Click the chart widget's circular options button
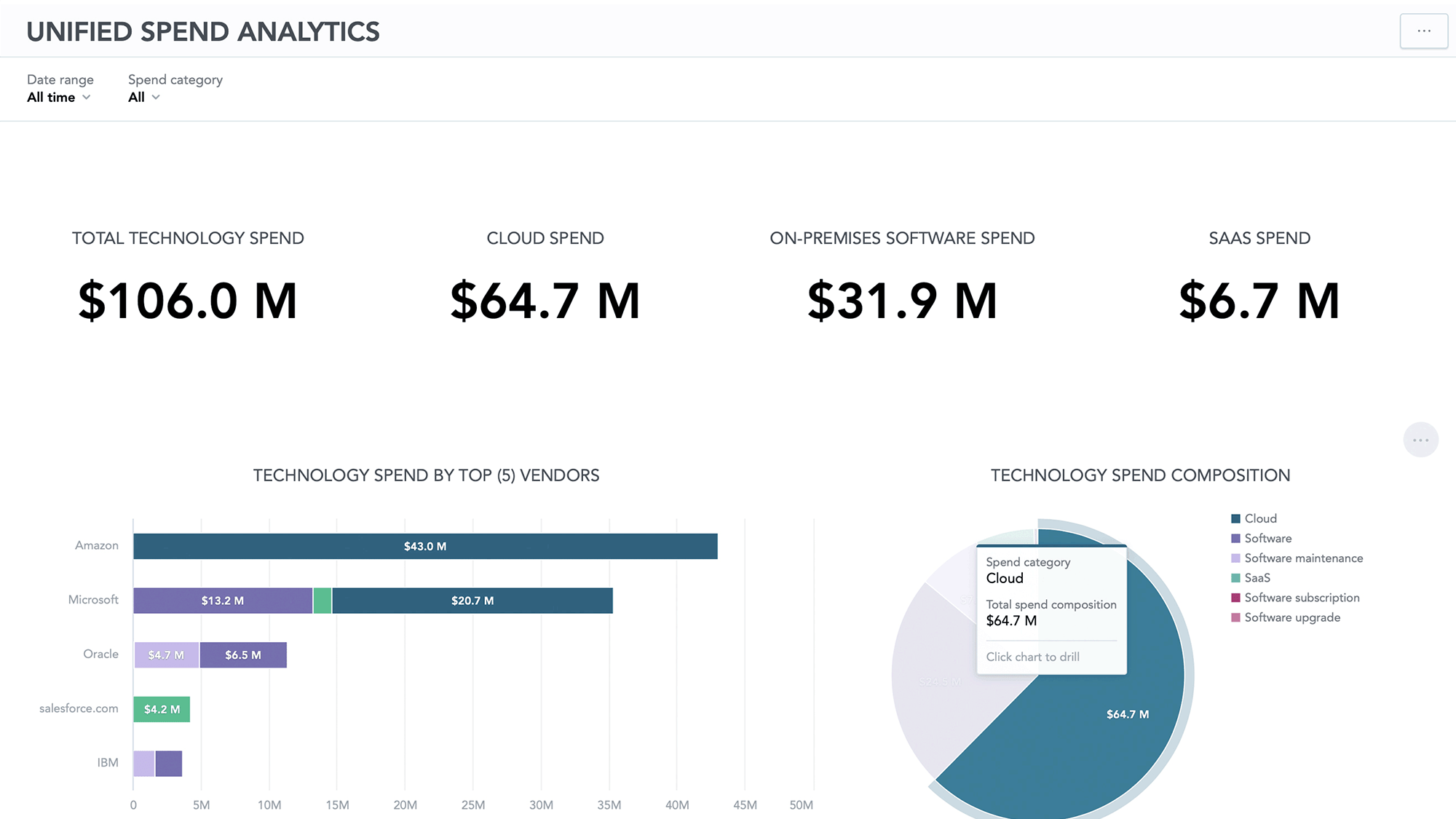Image resolution: width=1456 pixels, height=819 pixels. point(1420,440)
